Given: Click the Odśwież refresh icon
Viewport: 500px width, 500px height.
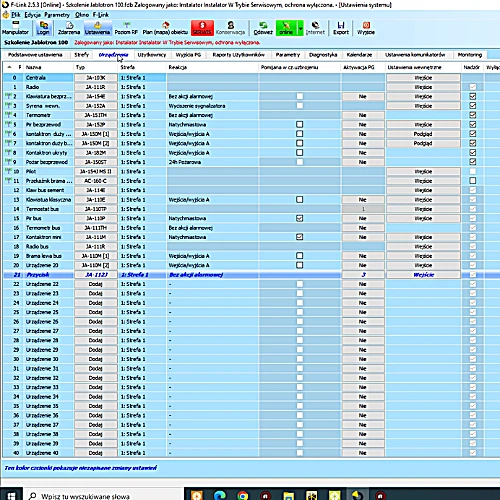Looking at the screenshot, I should pos(263,28).
